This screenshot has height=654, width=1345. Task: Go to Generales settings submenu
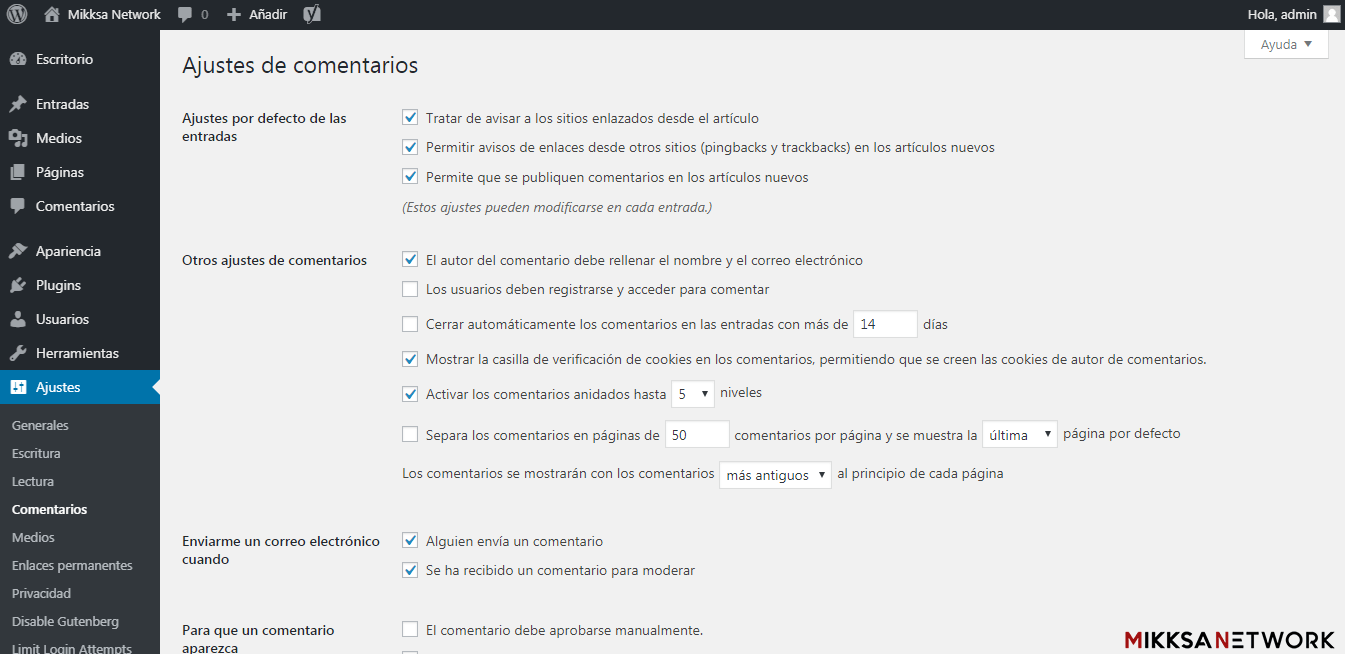[x=40, y=425]
